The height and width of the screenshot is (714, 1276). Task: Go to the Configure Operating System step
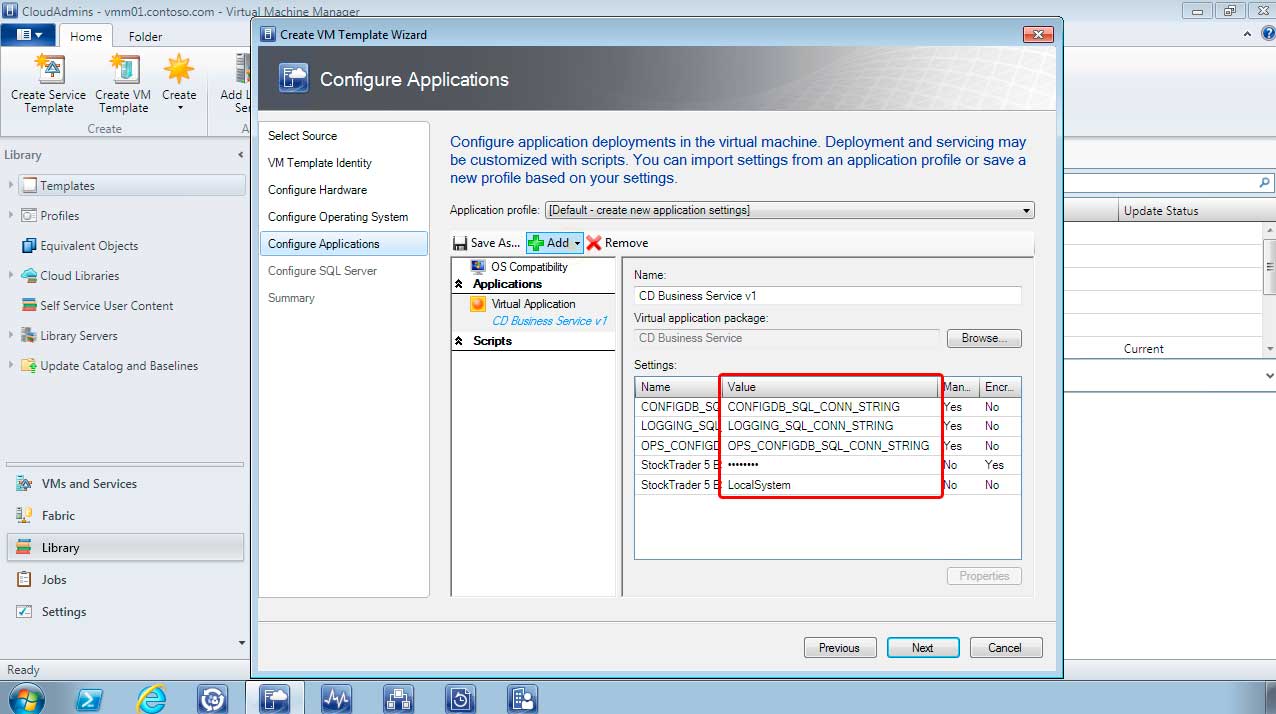(x=338, y=217)
